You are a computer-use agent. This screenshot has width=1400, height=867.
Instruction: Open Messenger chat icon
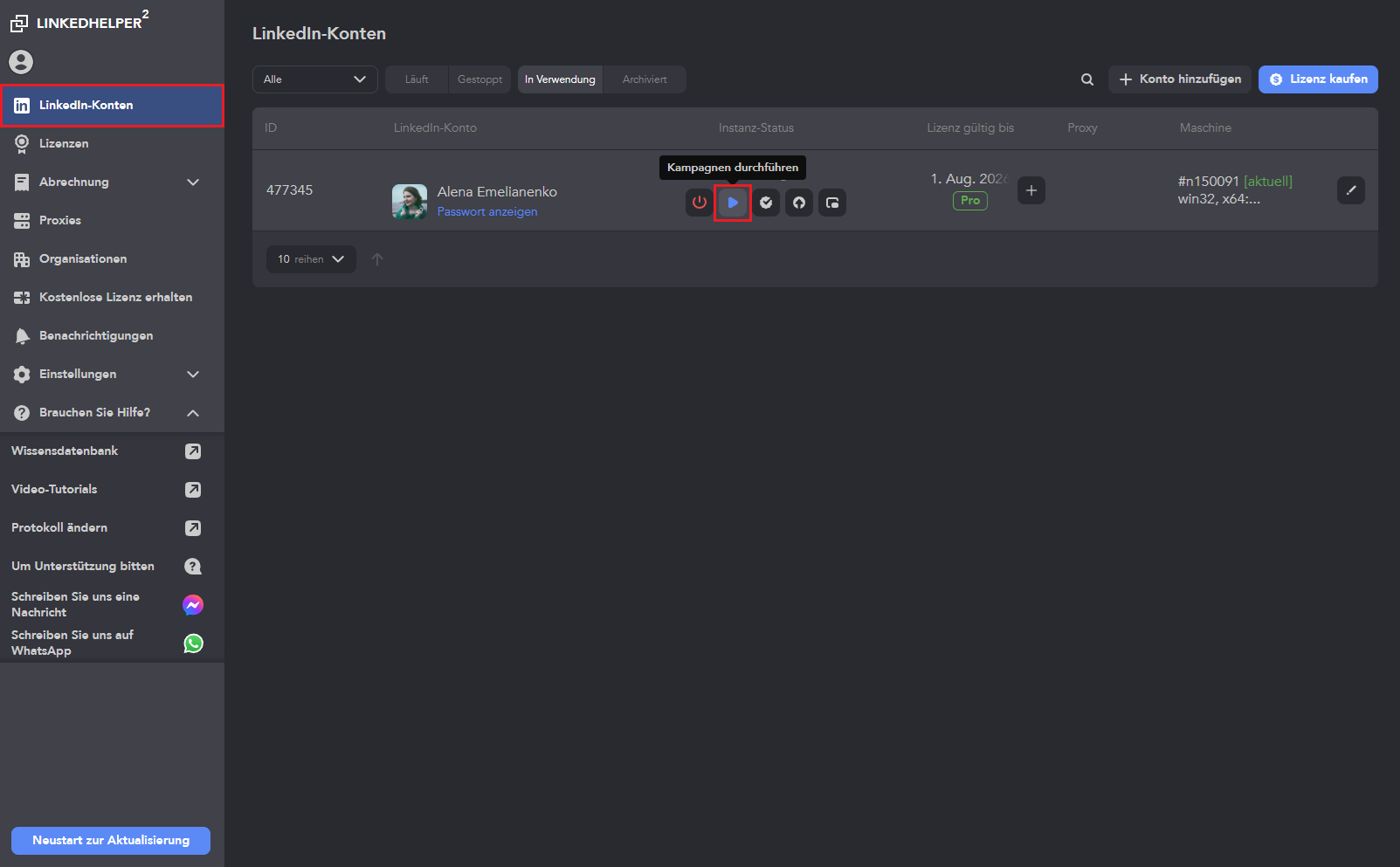193,604
